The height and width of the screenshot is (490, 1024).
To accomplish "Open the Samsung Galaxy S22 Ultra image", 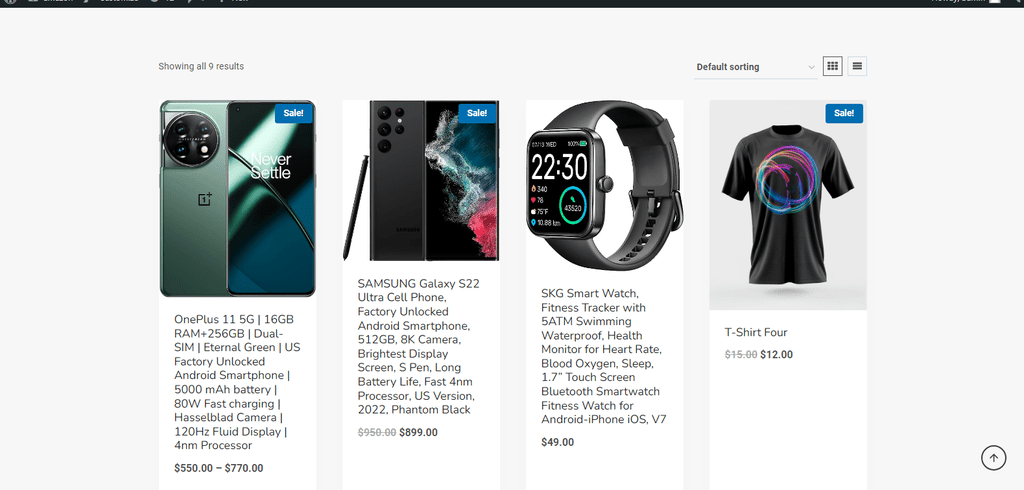I will tap(421, 181).
